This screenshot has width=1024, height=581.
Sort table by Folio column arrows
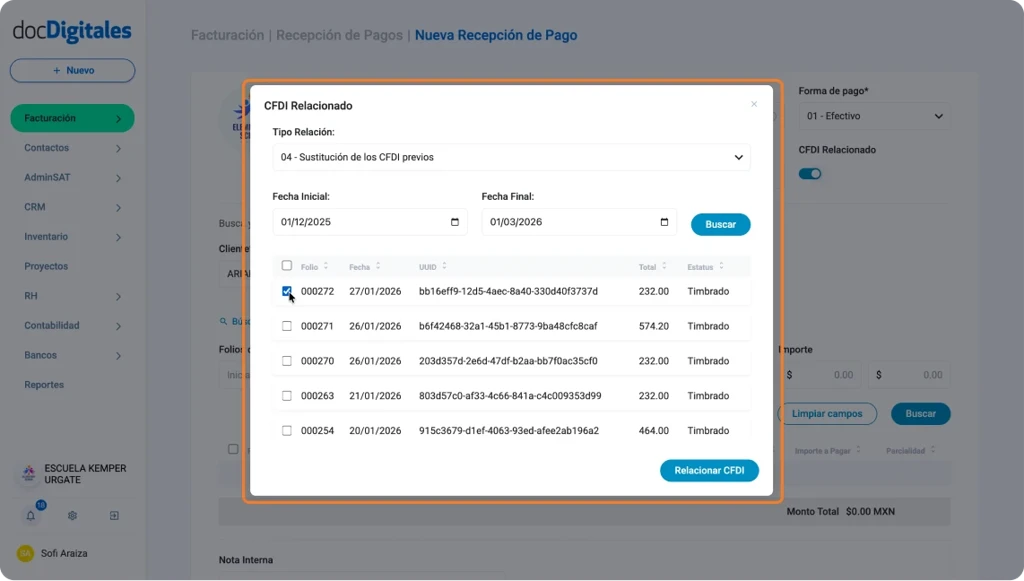point(326,267)
